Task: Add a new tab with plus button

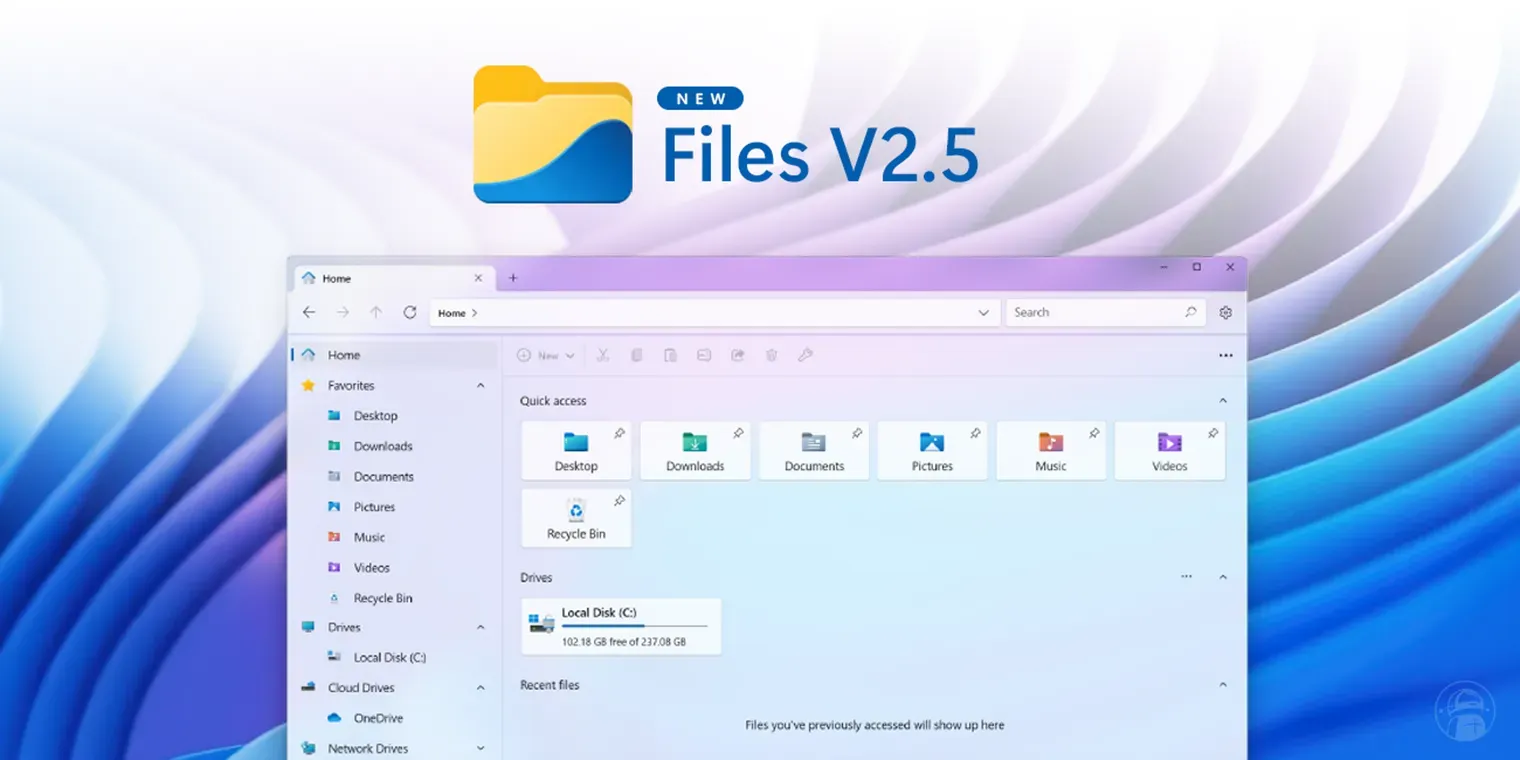Action: [513, 278]
